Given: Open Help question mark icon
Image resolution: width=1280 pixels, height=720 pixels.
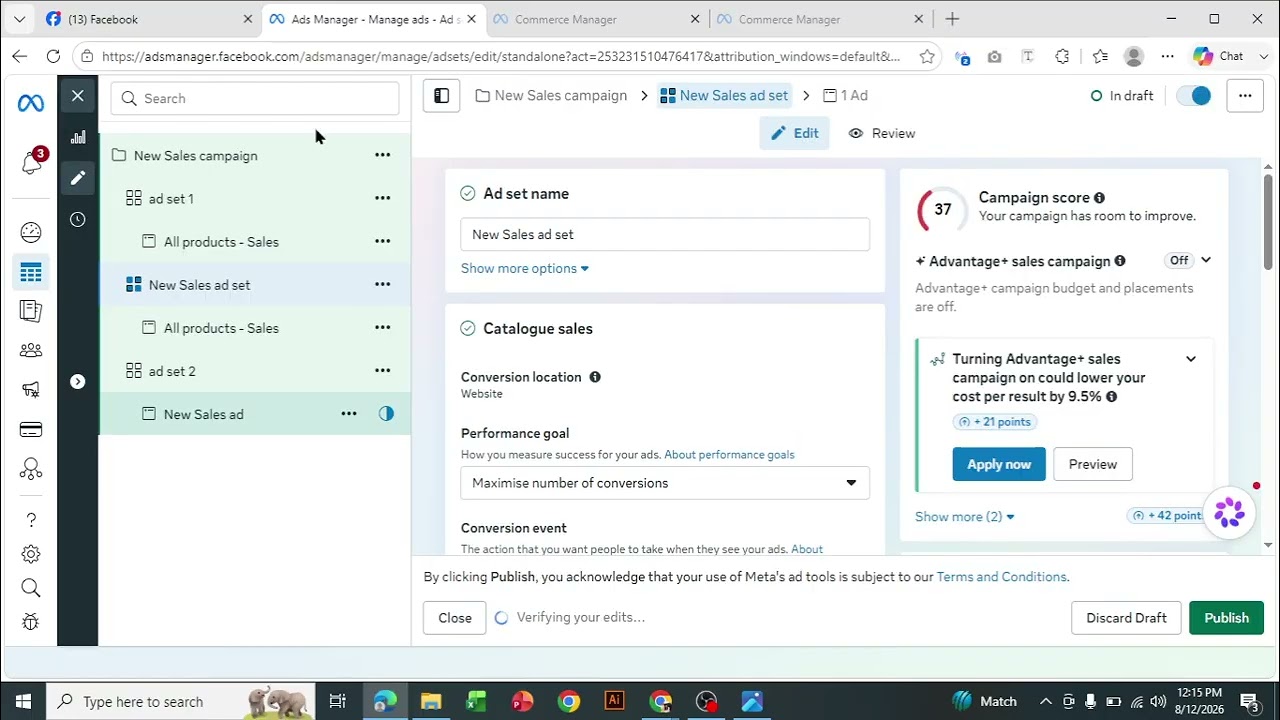Looking at the screenshot, I should [31, 520].
